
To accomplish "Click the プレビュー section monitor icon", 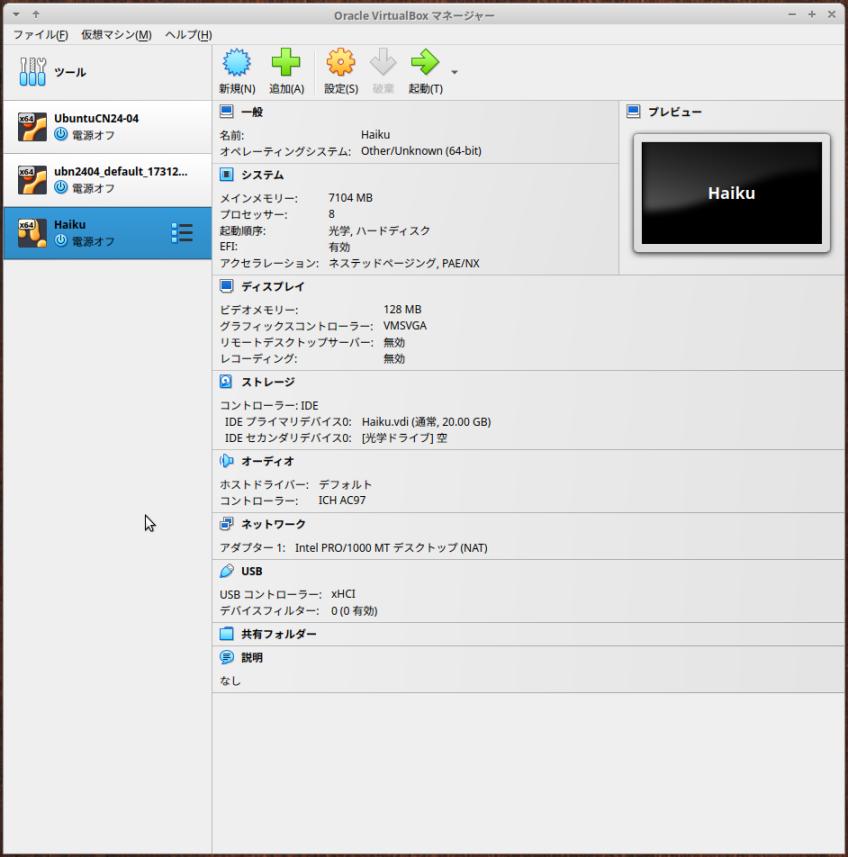I will click(633, 111).
